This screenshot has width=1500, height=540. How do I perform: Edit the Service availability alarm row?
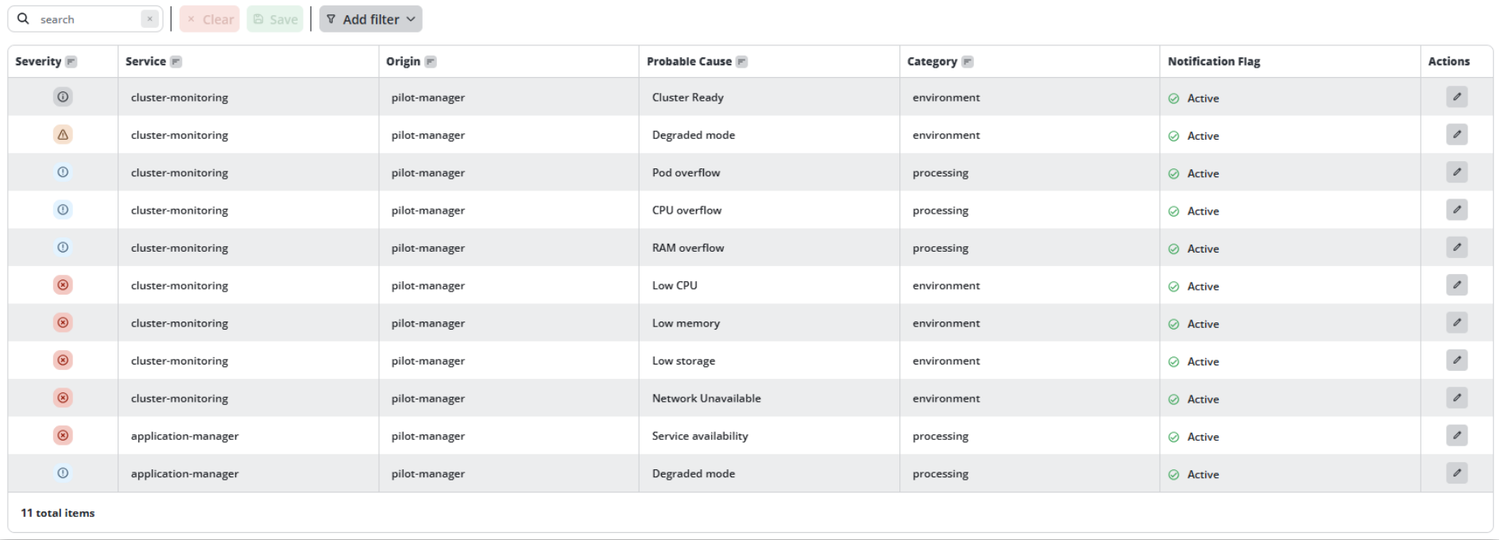pos(1456,435)
